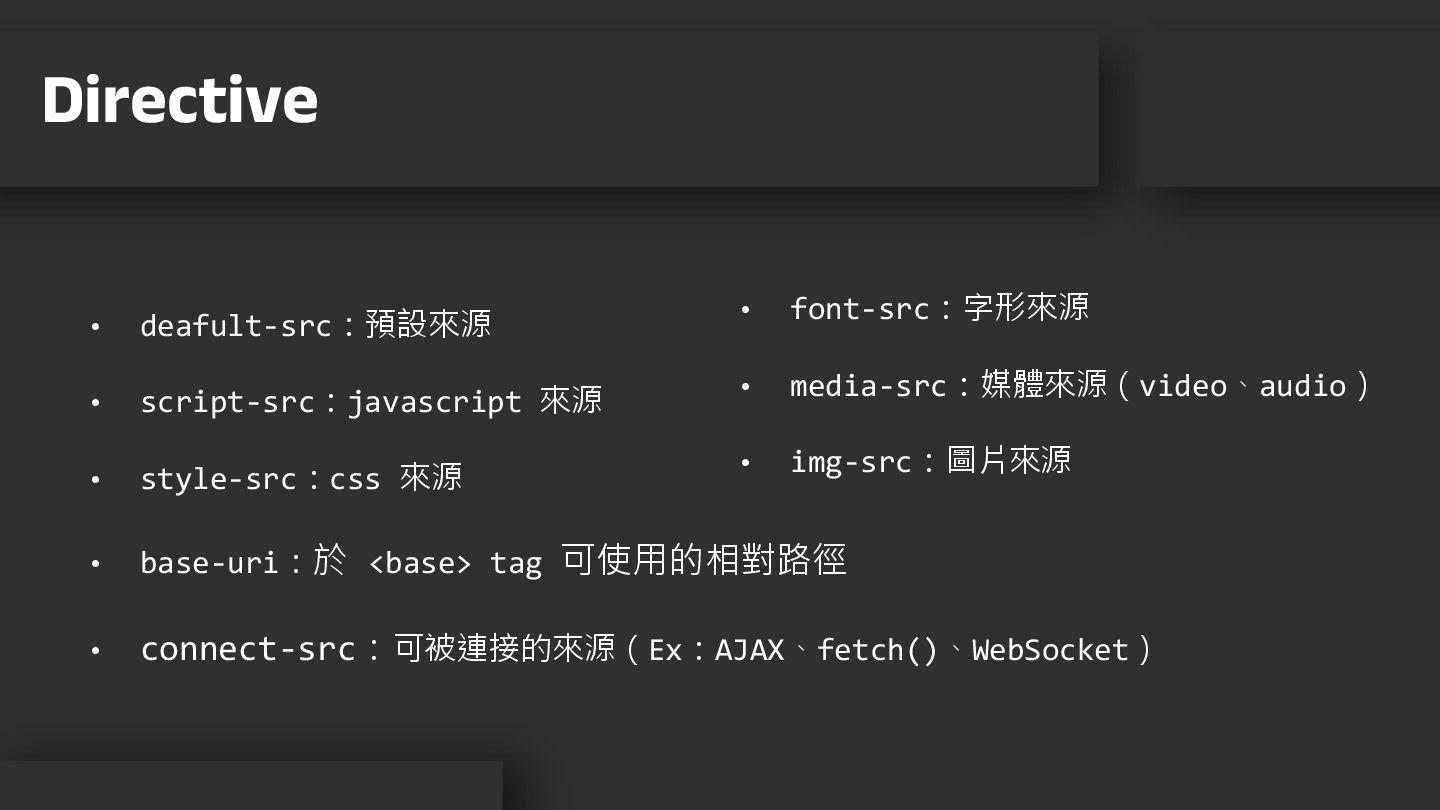This screenshot has width=1440, height=810.
Task: Click the base-uri directive label
Action: point(208,563)
